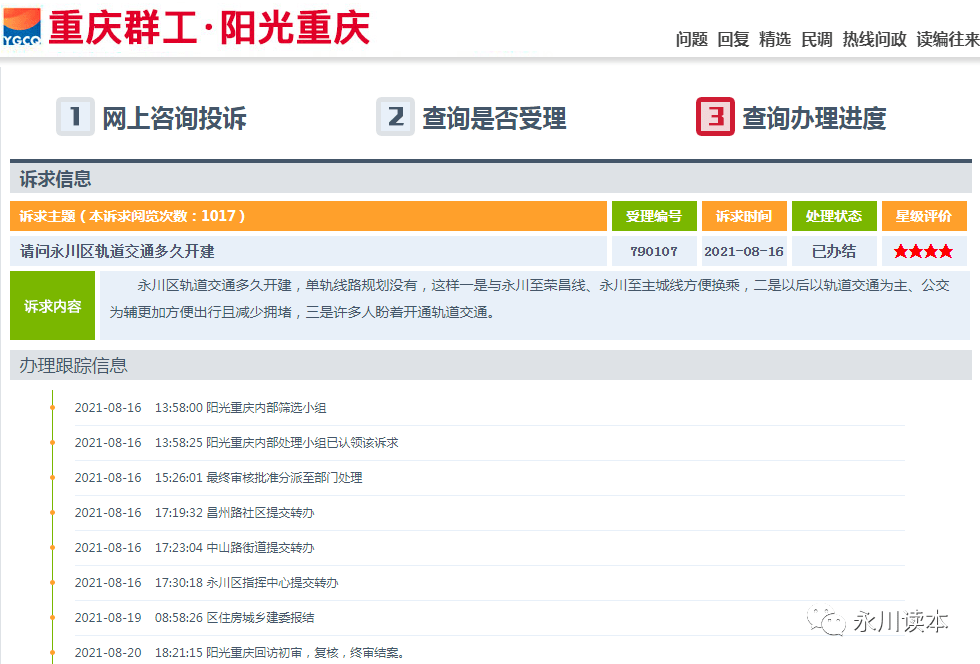Image resolution: width=980 pixels, height=664 pixels.
Task: Click the 诉求主题 orange header cell
Action: (308, 216)
